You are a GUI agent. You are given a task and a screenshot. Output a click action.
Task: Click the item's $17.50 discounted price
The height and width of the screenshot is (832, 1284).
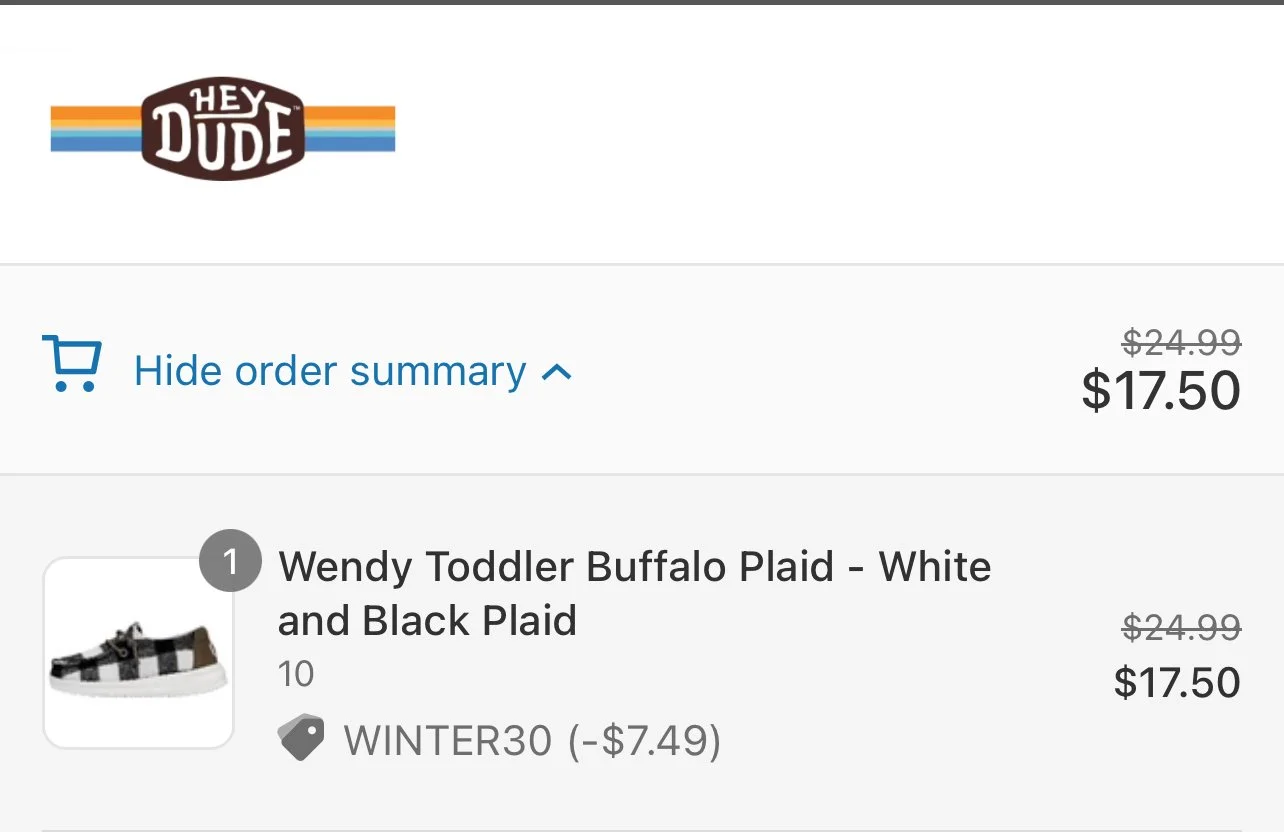tap(1177, 682)
